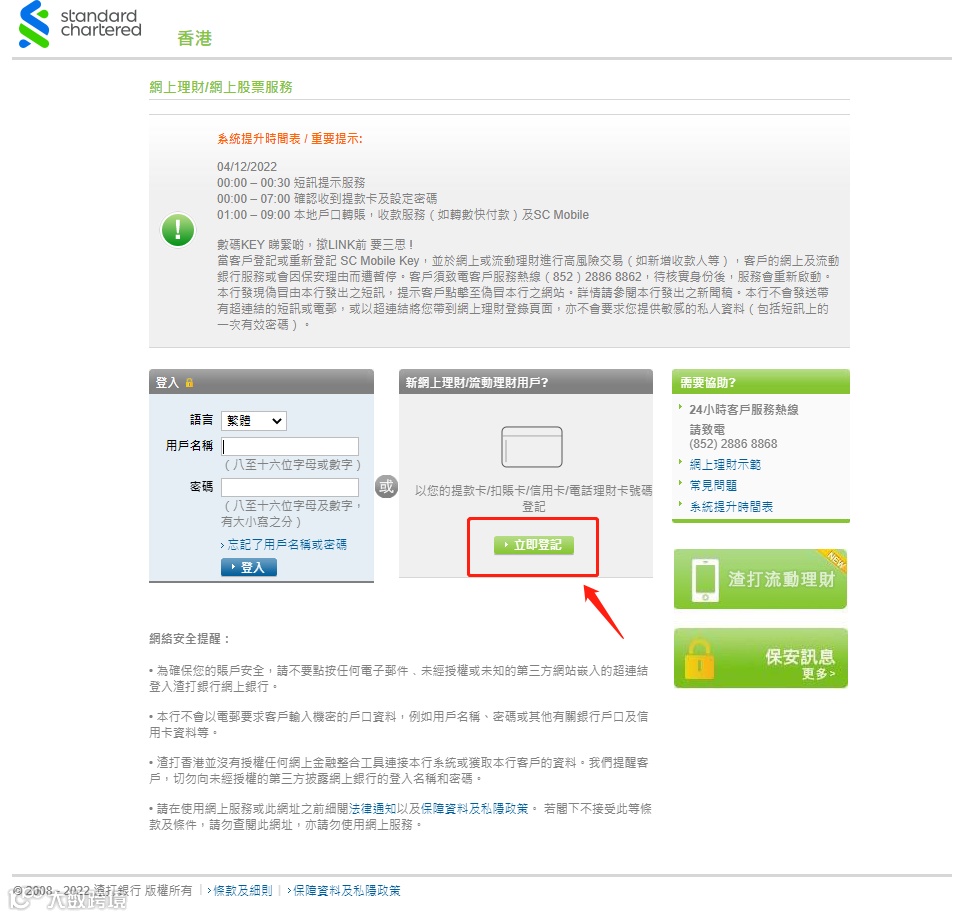Viewport: 967px width, 917px height.
Task: Click the 或 circle between the panels
Action: [x=386, y=487]
